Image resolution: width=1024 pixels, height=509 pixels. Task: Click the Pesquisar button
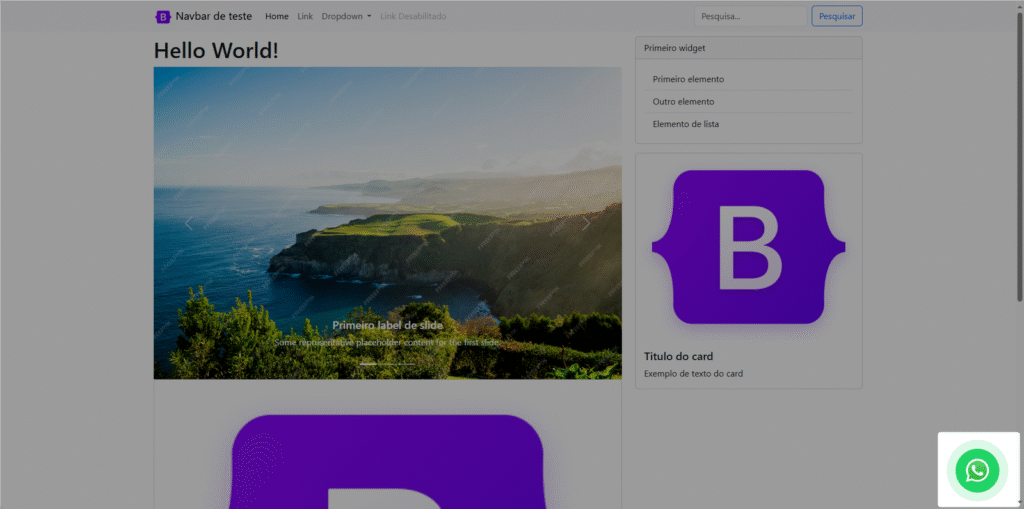837,16
